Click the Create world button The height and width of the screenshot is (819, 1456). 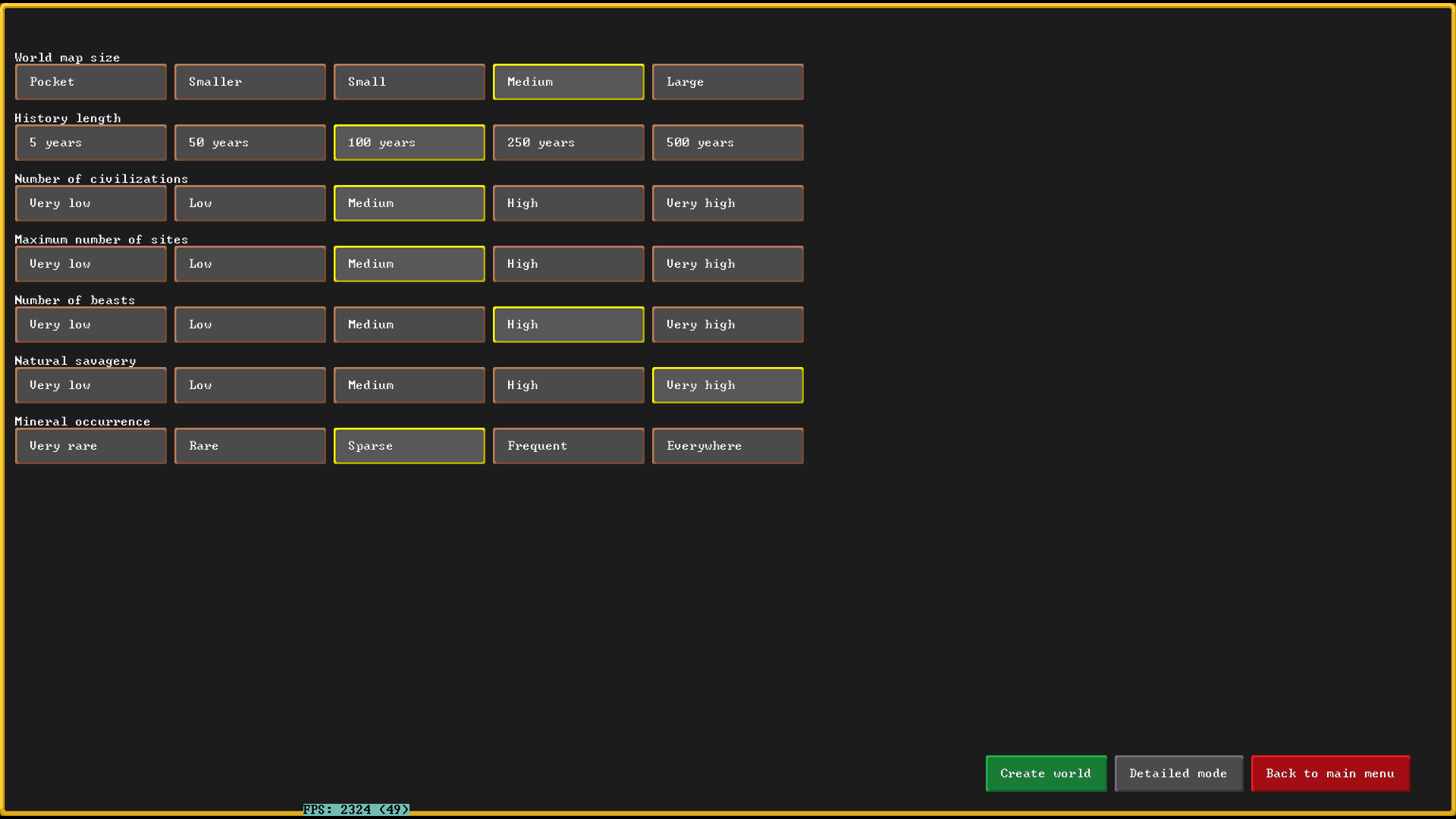click(1046, 773)
